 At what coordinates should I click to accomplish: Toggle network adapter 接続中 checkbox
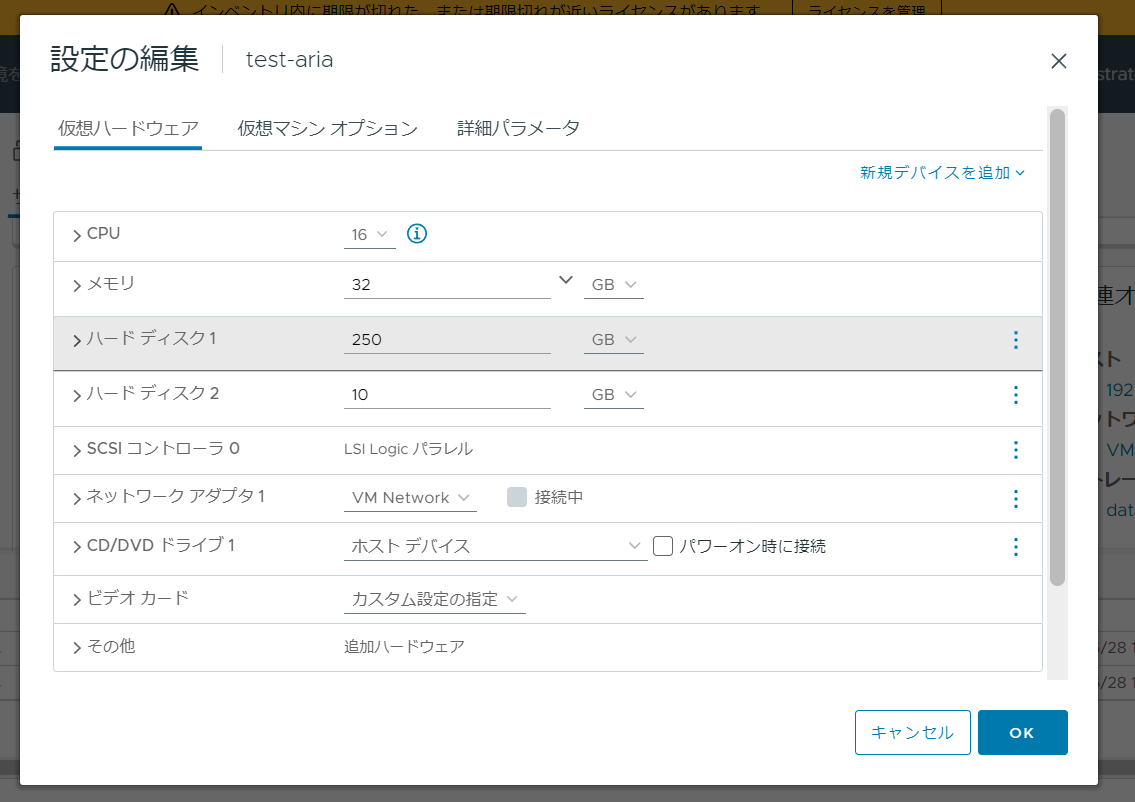point(517,497)
